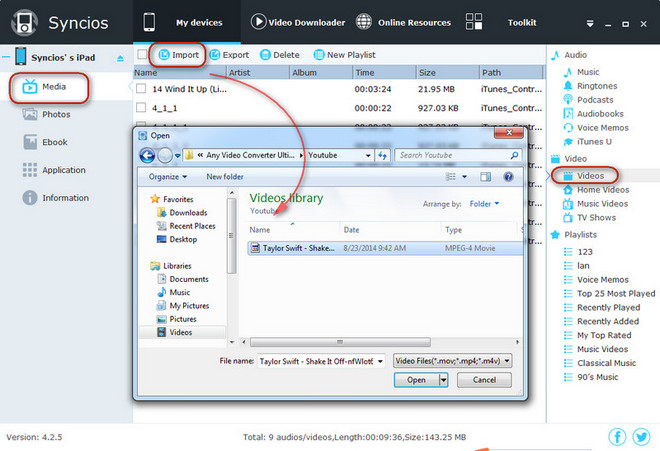Open the Video Files type filter

[x=452, y=361]
